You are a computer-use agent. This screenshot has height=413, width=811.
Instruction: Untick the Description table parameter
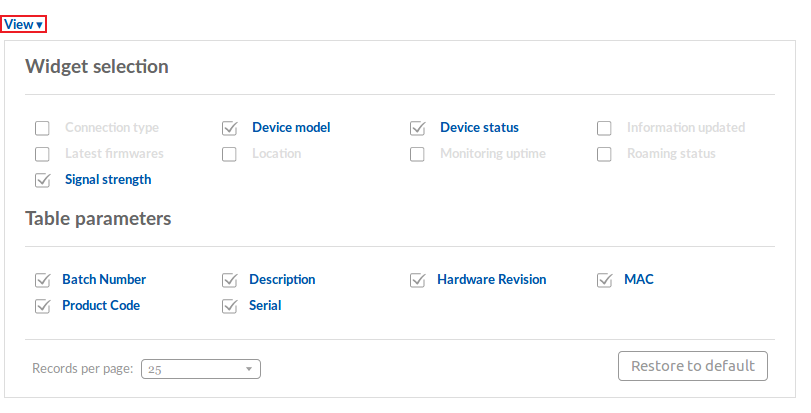coord(230,280)
